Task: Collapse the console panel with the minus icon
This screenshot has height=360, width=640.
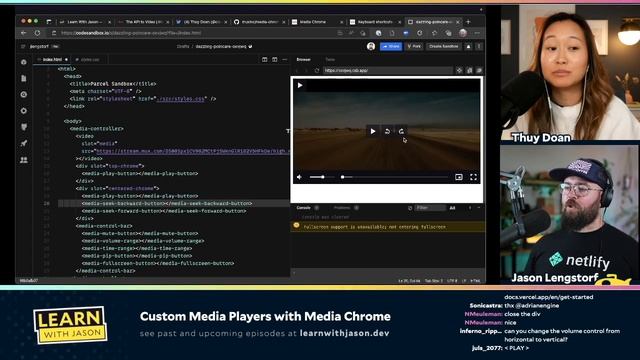Action: [479, 208]
